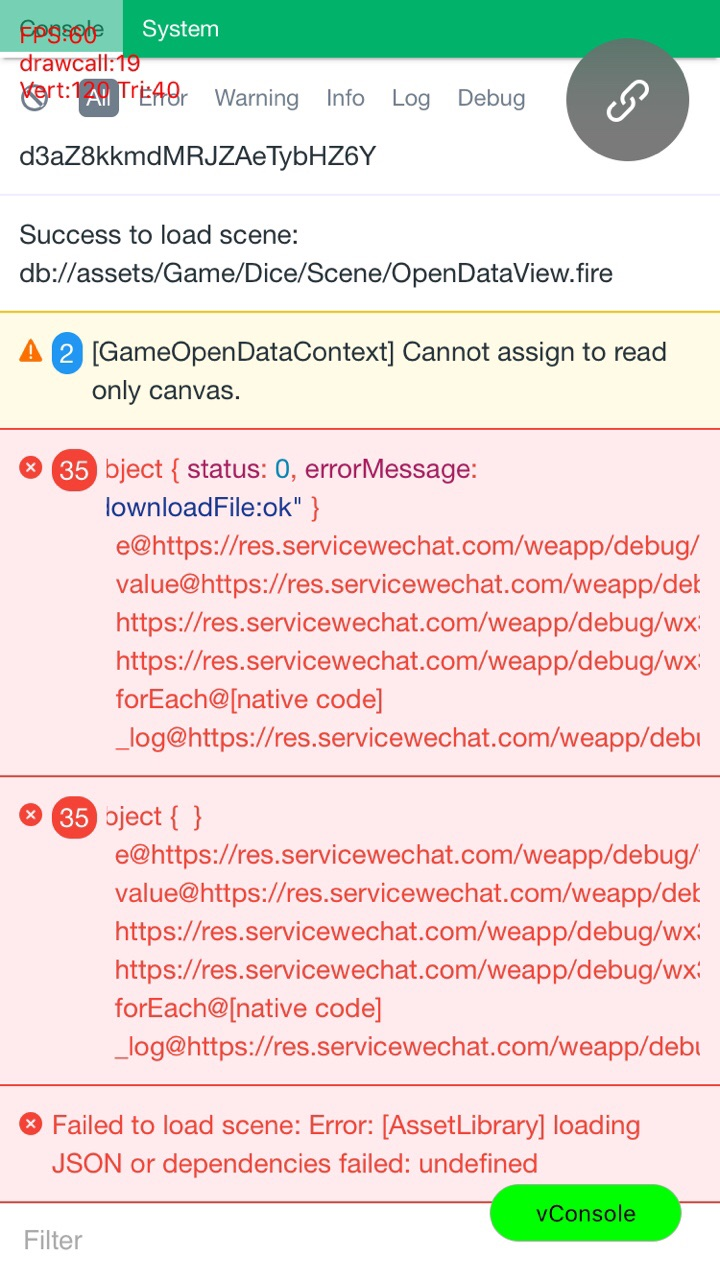The width and height of the screenshot is (720, 1280).
Task: Filter logs by Error level
Action: point(163,98)
